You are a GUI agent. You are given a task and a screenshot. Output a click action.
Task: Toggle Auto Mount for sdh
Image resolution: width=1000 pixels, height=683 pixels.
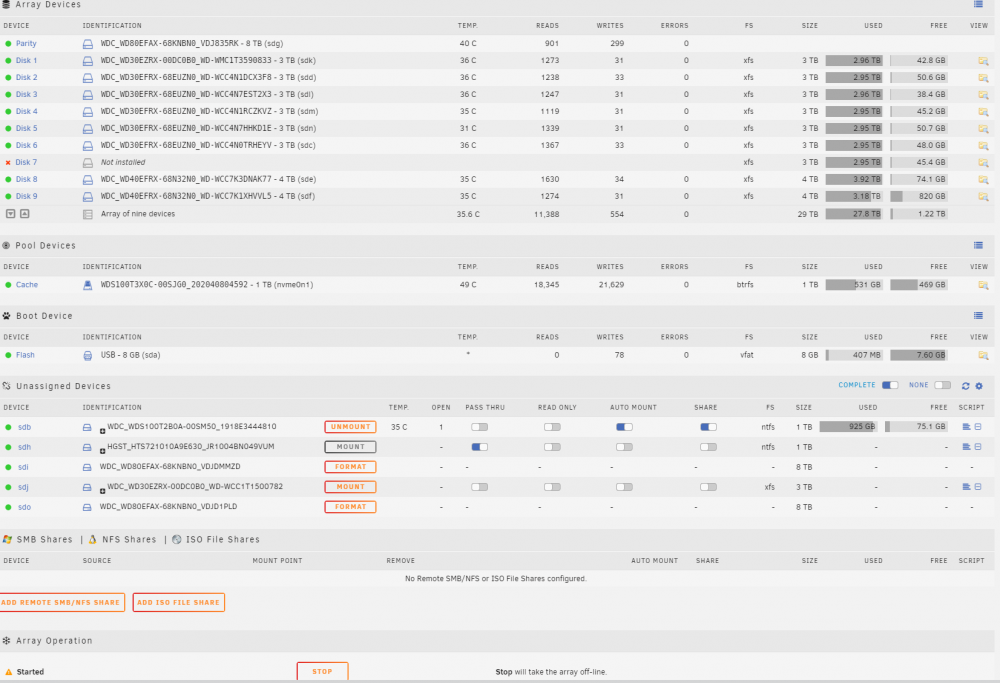click(x=624, y=447)
